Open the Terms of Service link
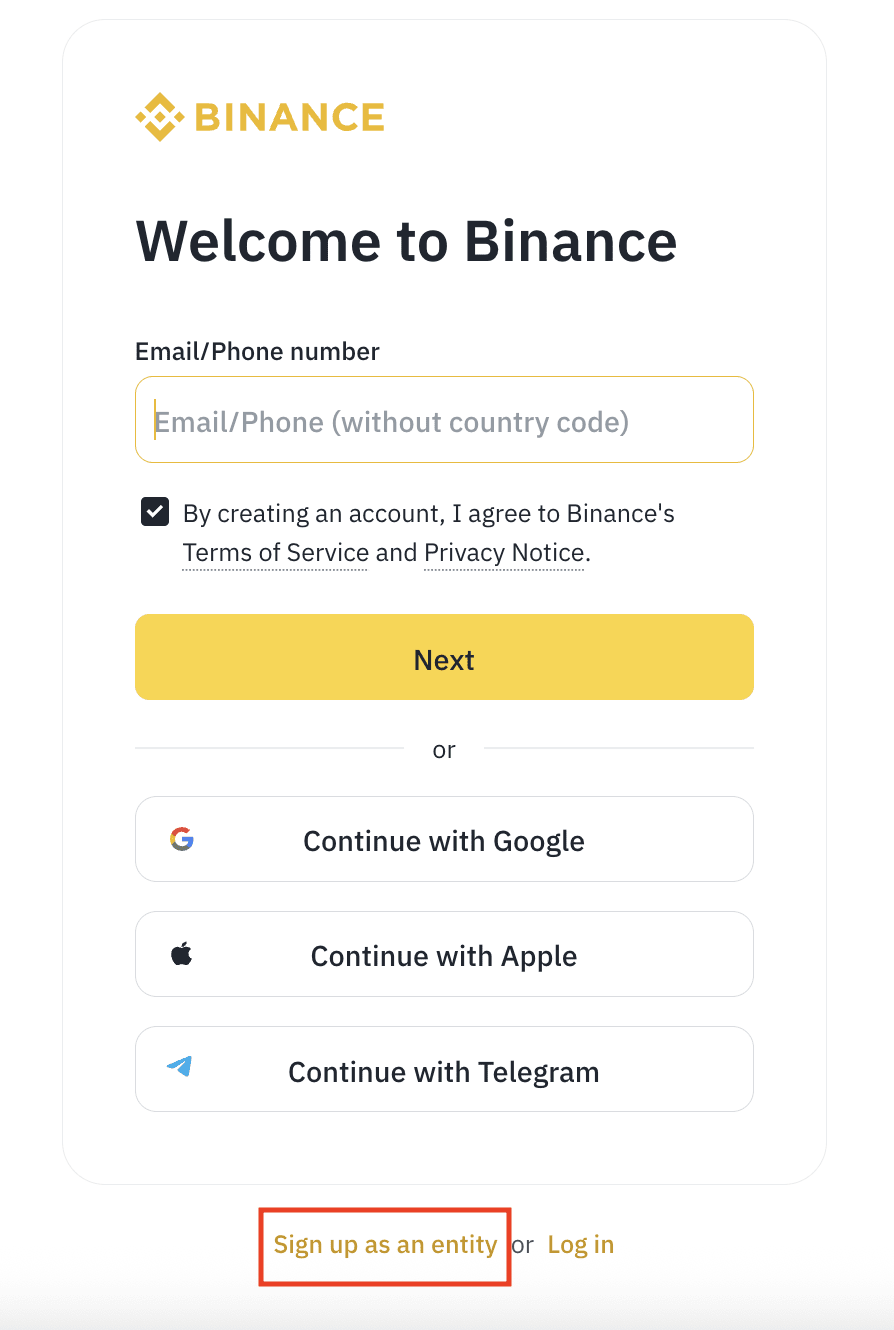Screen dimensions: 894x1330 (275, 553)
